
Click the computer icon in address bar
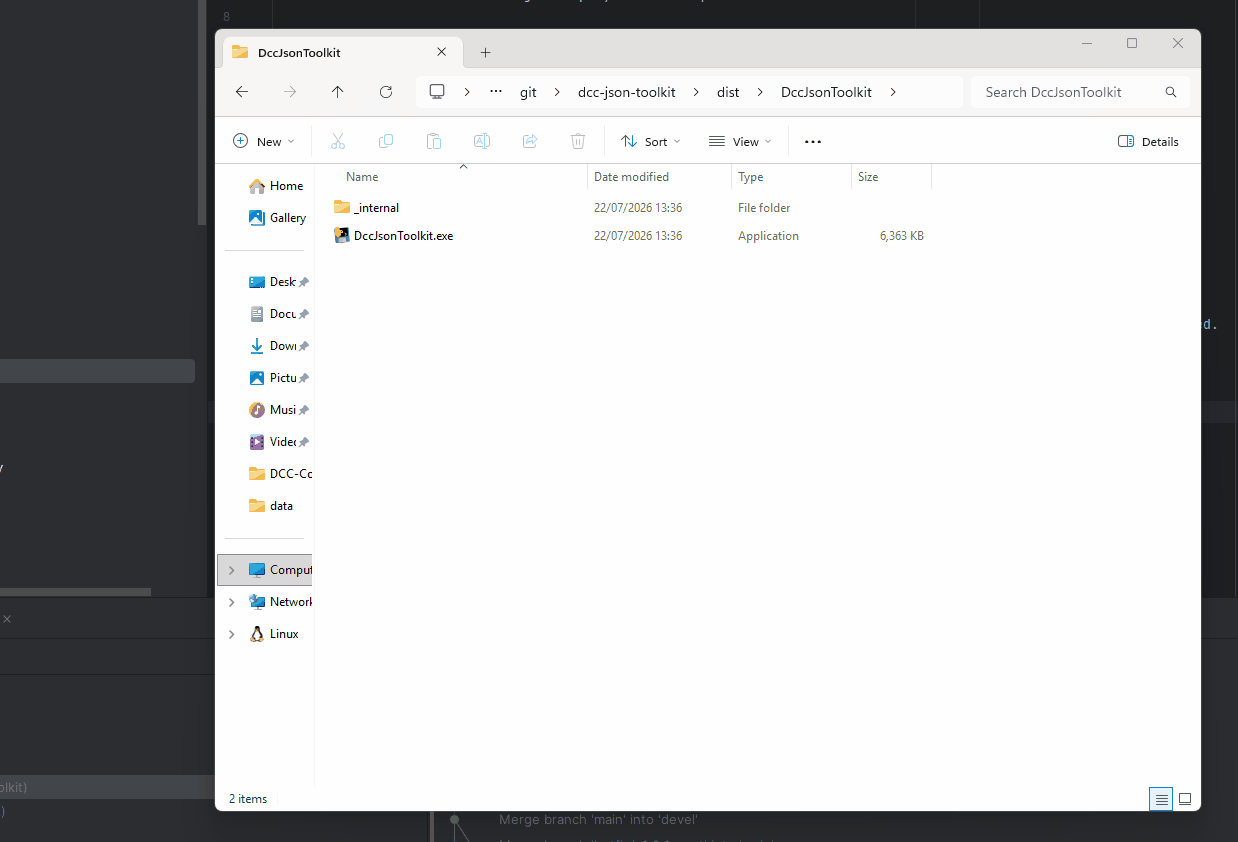(437, 92)
